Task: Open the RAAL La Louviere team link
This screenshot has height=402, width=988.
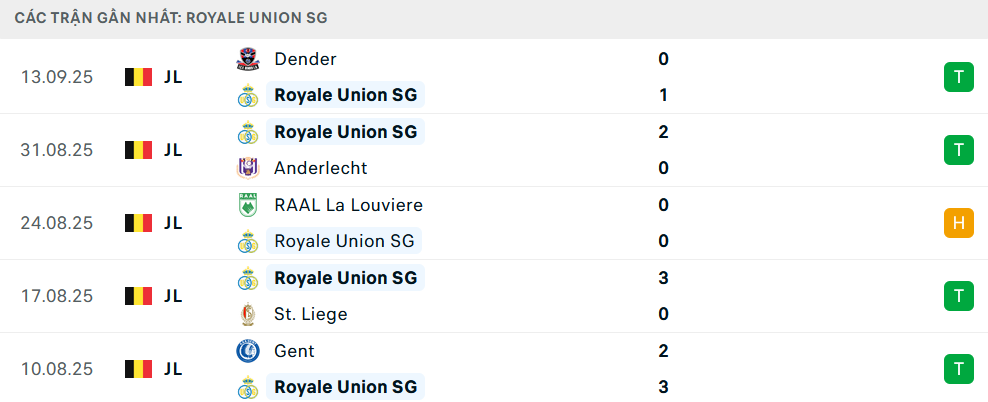Action: pos(348,205)
